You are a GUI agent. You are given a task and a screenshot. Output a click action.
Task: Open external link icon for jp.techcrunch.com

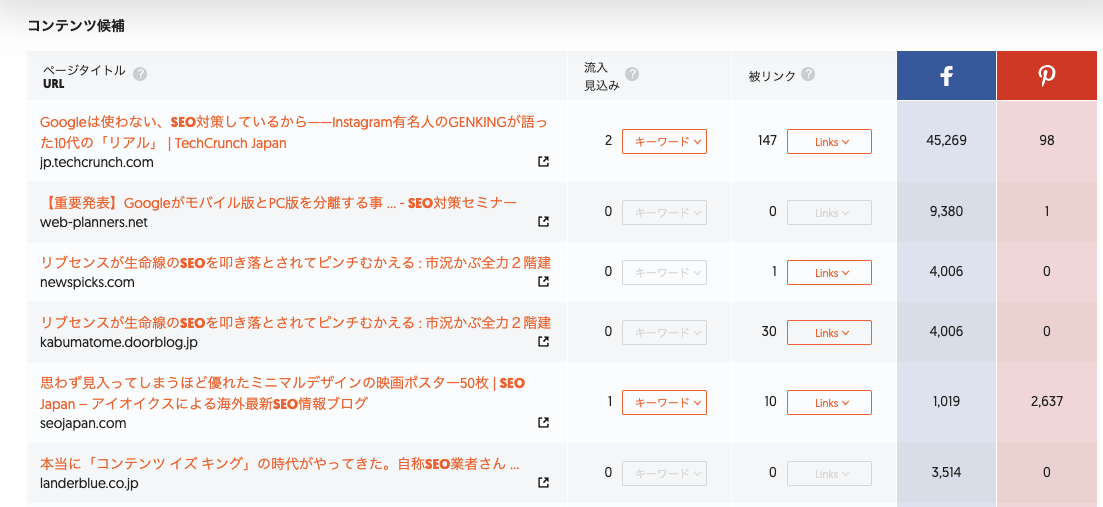click(x=543, y=162)
